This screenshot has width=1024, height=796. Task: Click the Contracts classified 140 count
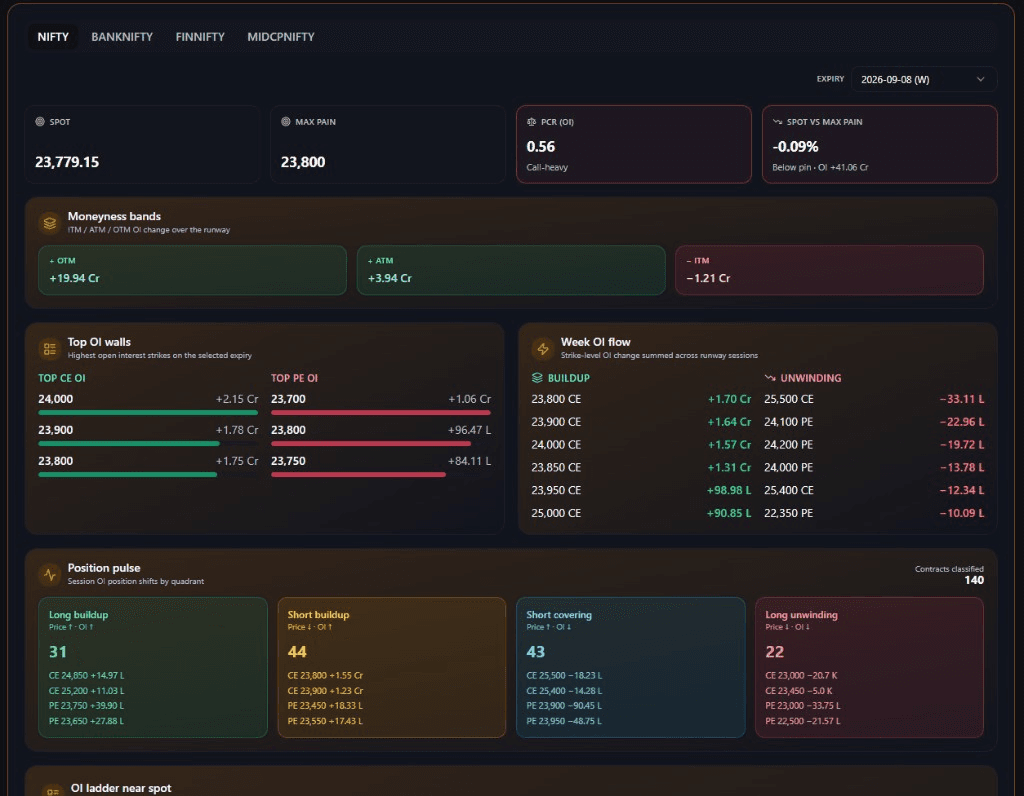point(974,580)
